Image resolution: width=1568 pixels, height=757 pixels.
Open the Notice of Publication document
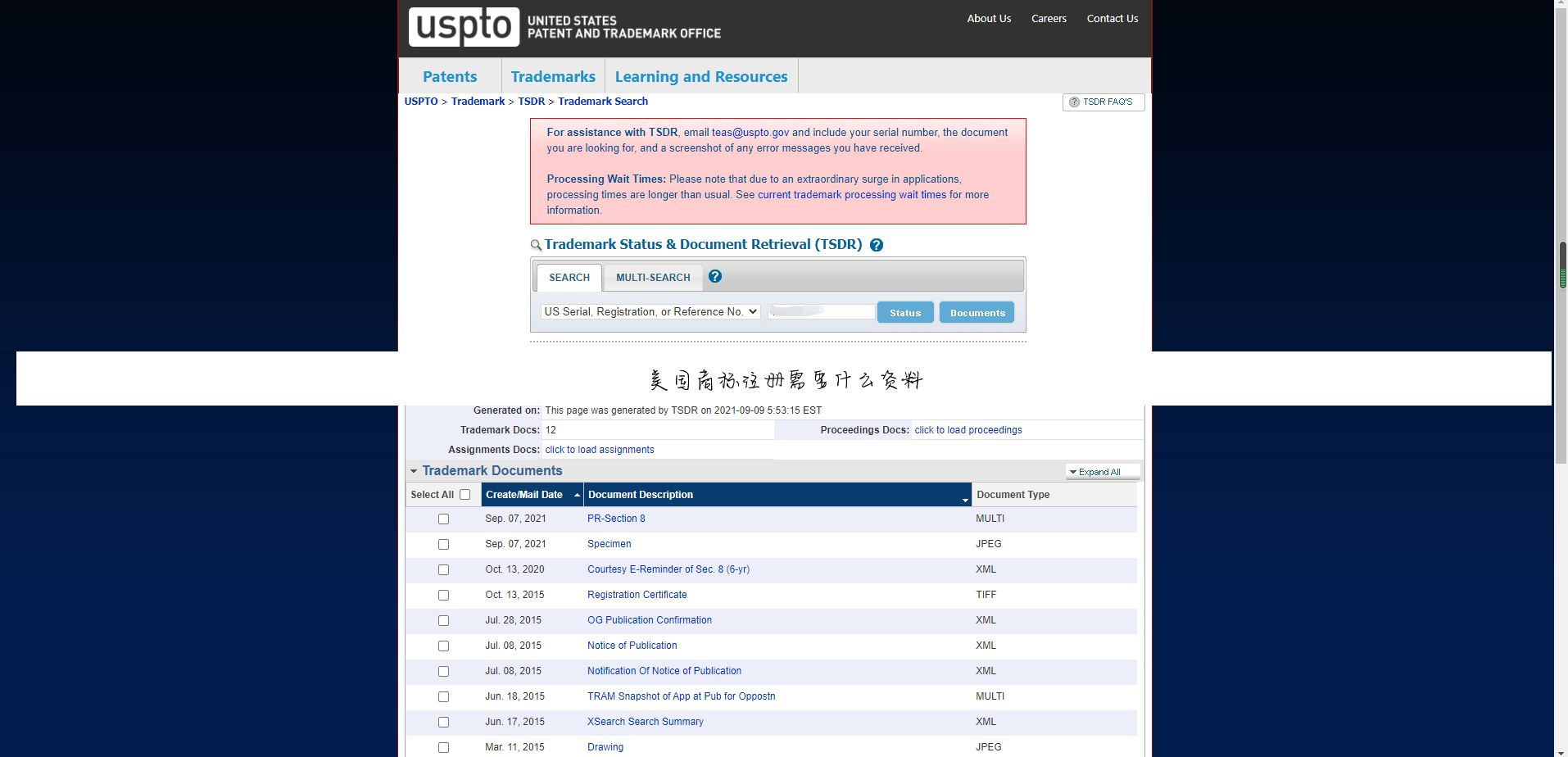pos(632,646)
